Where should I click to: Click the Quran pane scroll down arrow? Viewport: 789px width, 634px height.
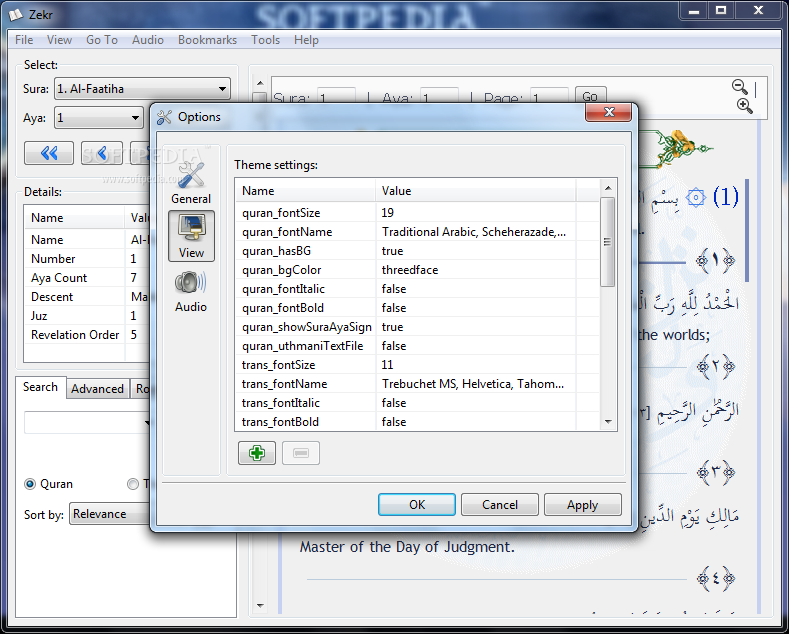pos(260,605)
